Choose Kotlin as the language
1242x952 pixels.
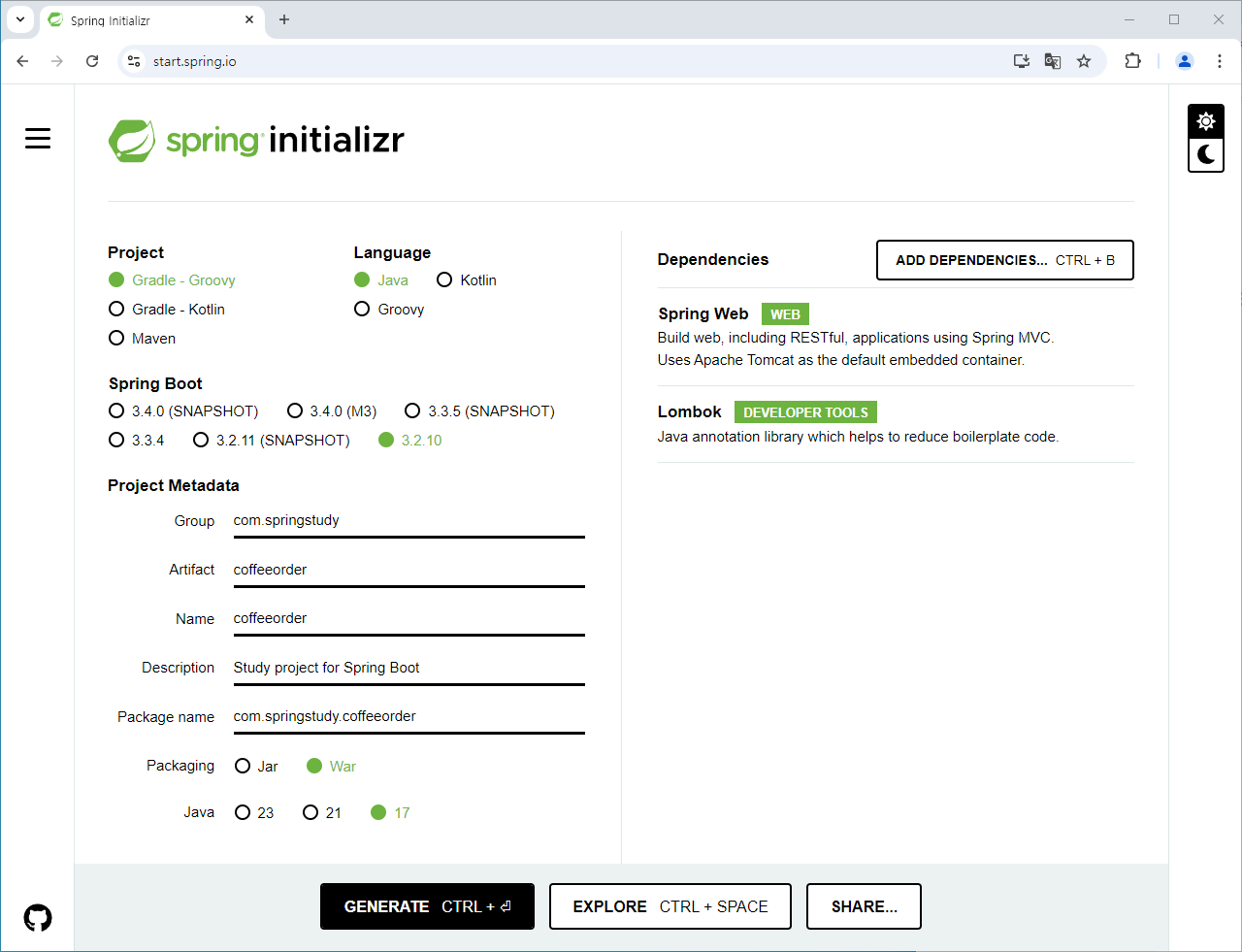(444, 279)
